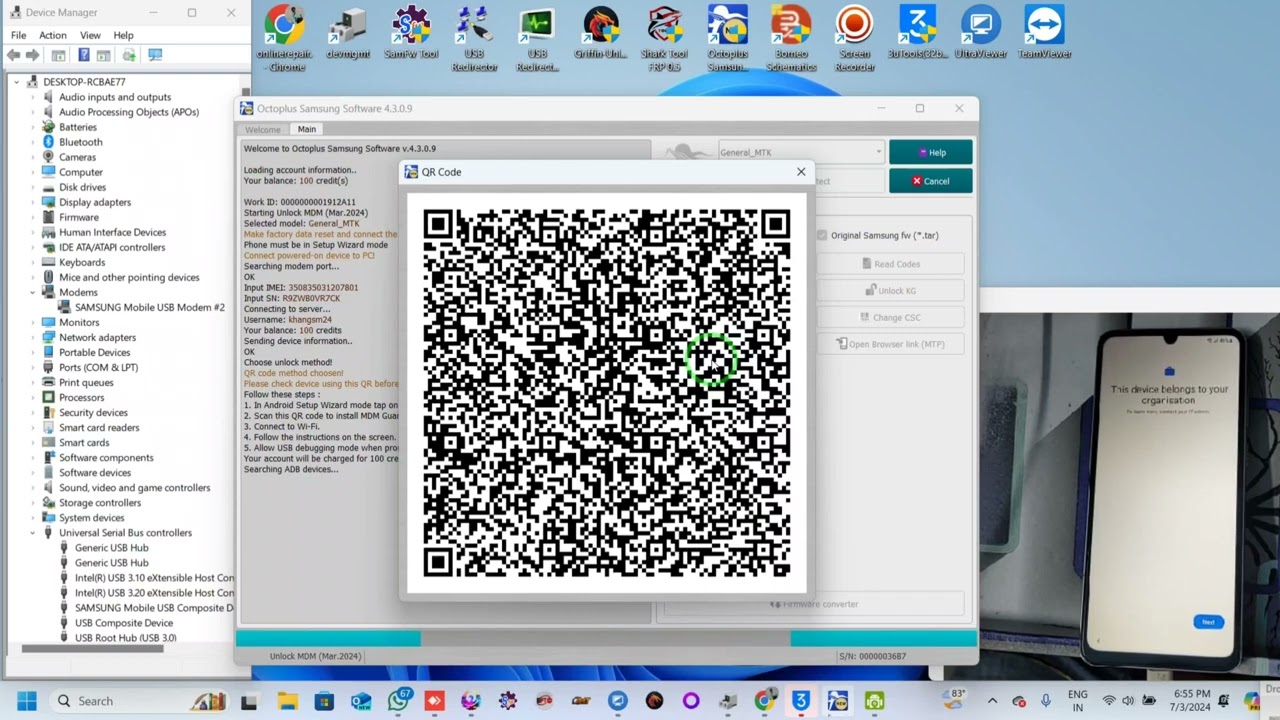This screenshot has width=1280, height=720.
Task: Click the QR code image in the dialog
Action: [607, 393]
